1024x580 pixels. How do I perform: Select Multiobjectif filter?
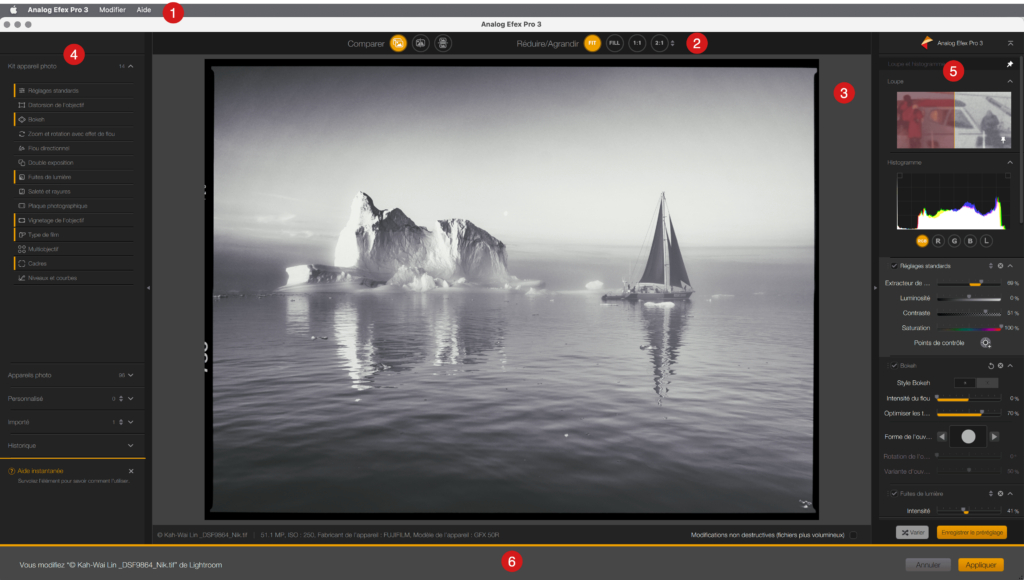(74, 249)
